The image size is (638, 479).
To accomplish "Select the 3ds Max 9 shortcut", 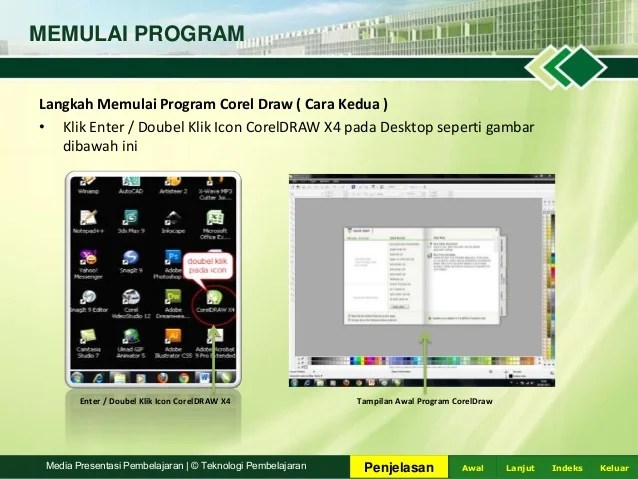I will [131, 222].
